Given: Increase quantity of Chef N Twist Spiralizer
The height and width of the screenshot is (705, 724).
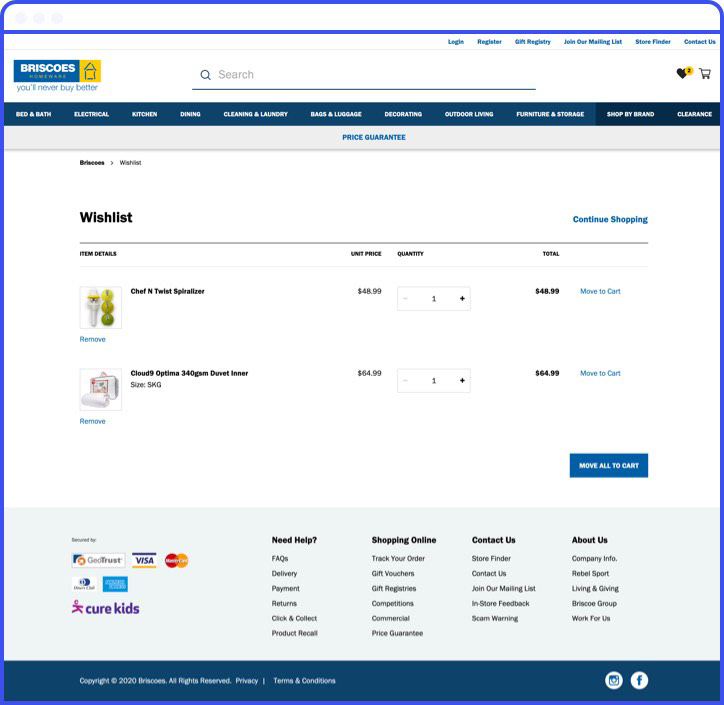Looking at the screenshot, I should [462, 299].
